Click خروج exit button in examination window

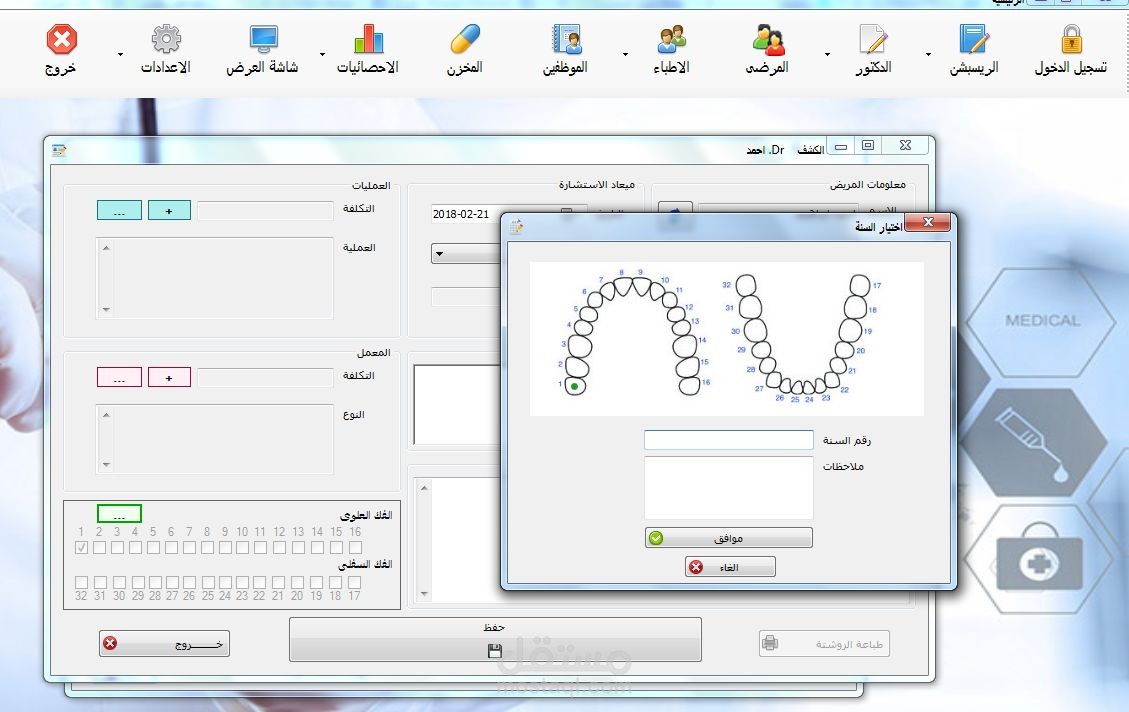[x=164, y=644]
